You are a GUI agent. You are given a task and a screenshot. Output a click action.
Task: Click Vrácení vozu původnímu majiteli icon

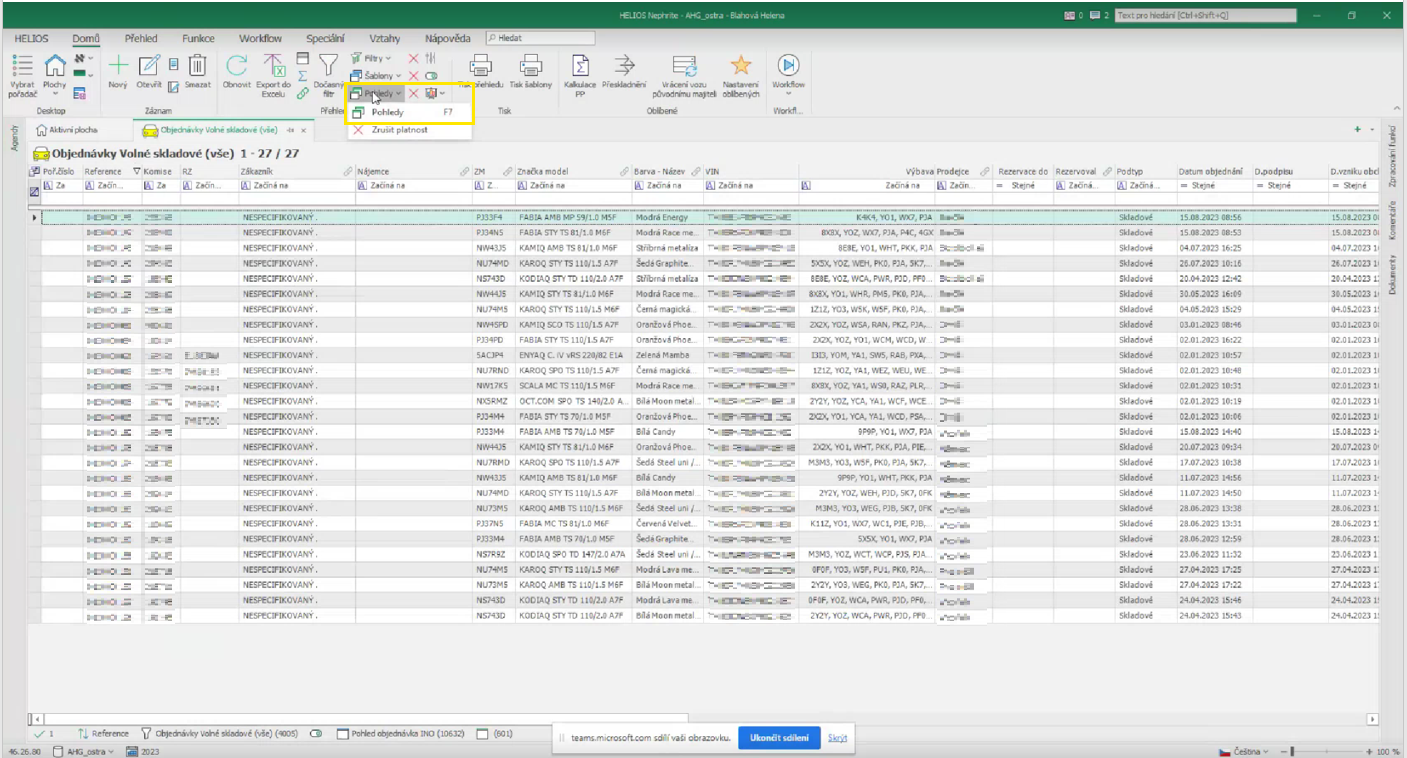coord(684,66)
